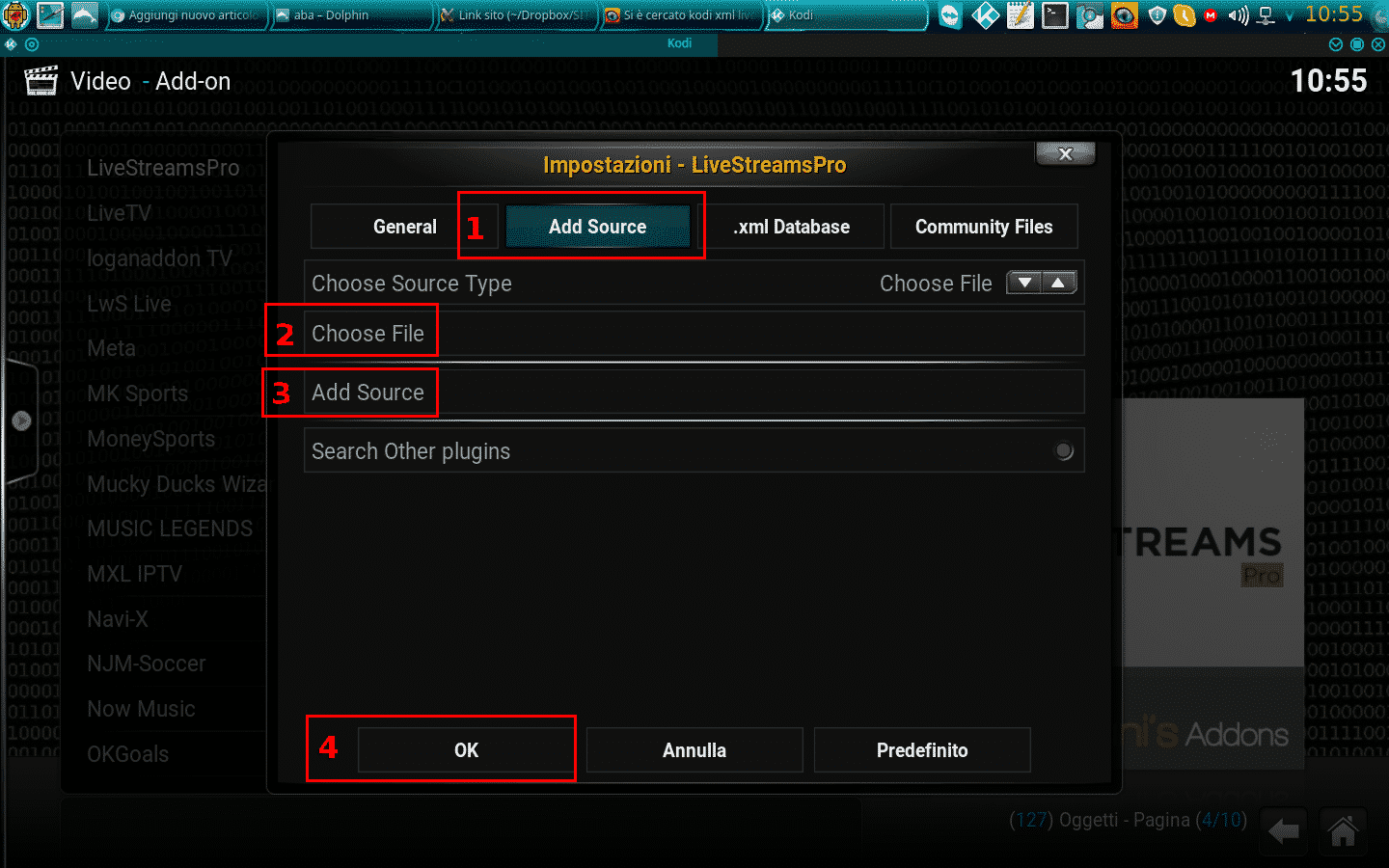Click the panel clock showing 10:55
Screen dimensions: 1389x868
pyautogui.click(x=1334, y=14)
